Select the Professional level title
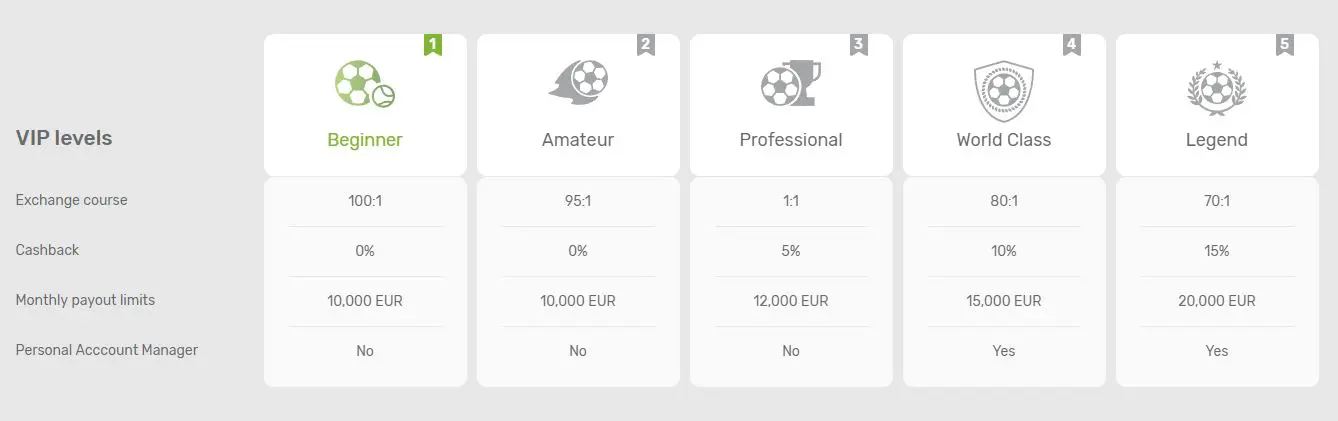The width and height of the screenshot is (1338, 421). tap(791, 140)
